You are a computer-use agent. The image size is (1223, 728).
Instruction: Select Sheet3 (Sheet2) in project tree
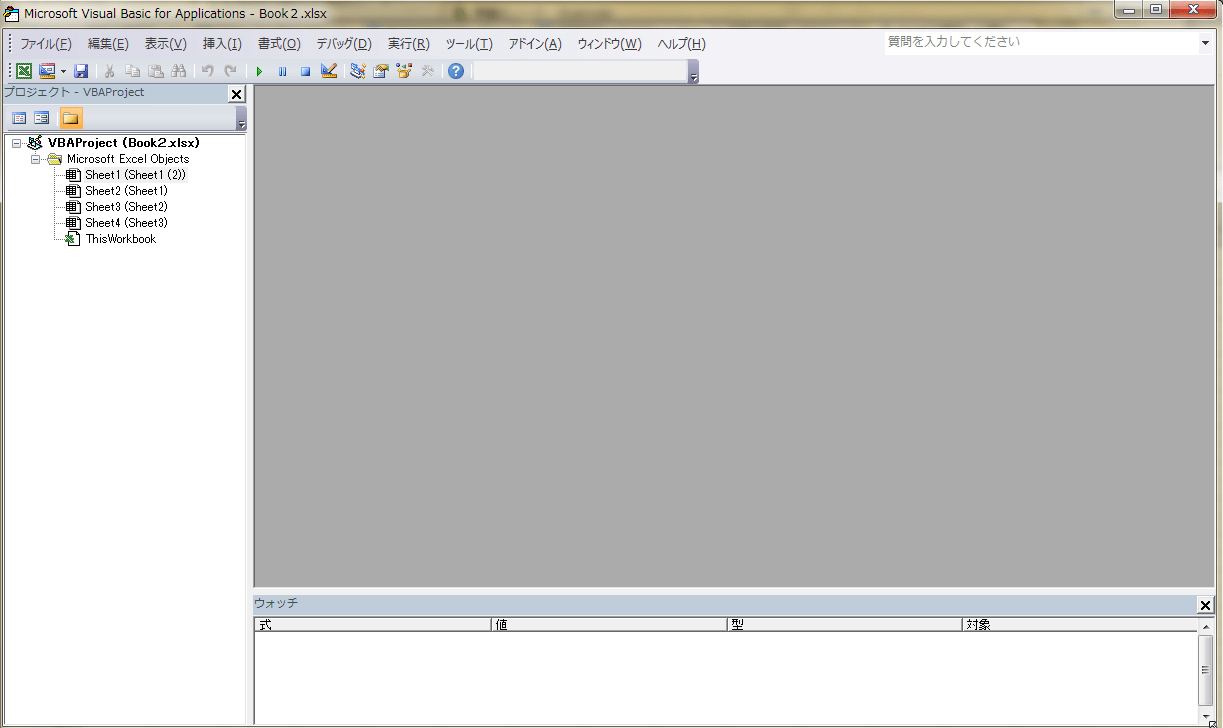pos(126,207)
